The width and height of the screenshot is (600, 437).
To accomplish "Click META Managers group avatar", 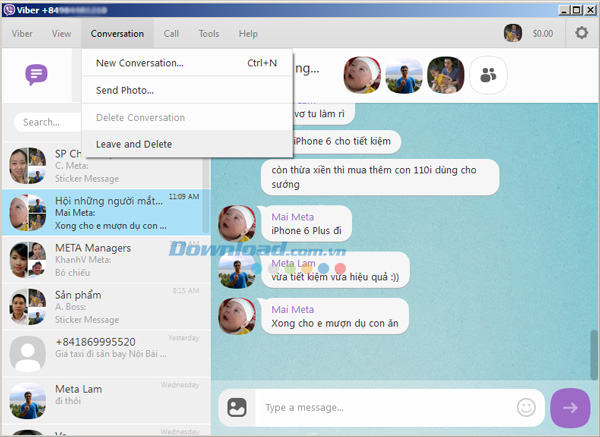I will [28, 260].
